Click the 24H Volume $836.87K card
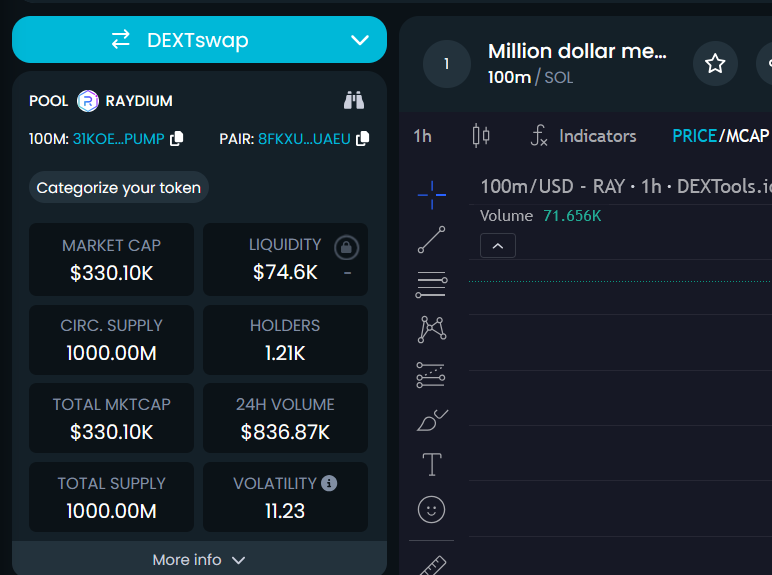Image resolution: width=772 pixels, height=575 pixels. (x=285, y=418)
